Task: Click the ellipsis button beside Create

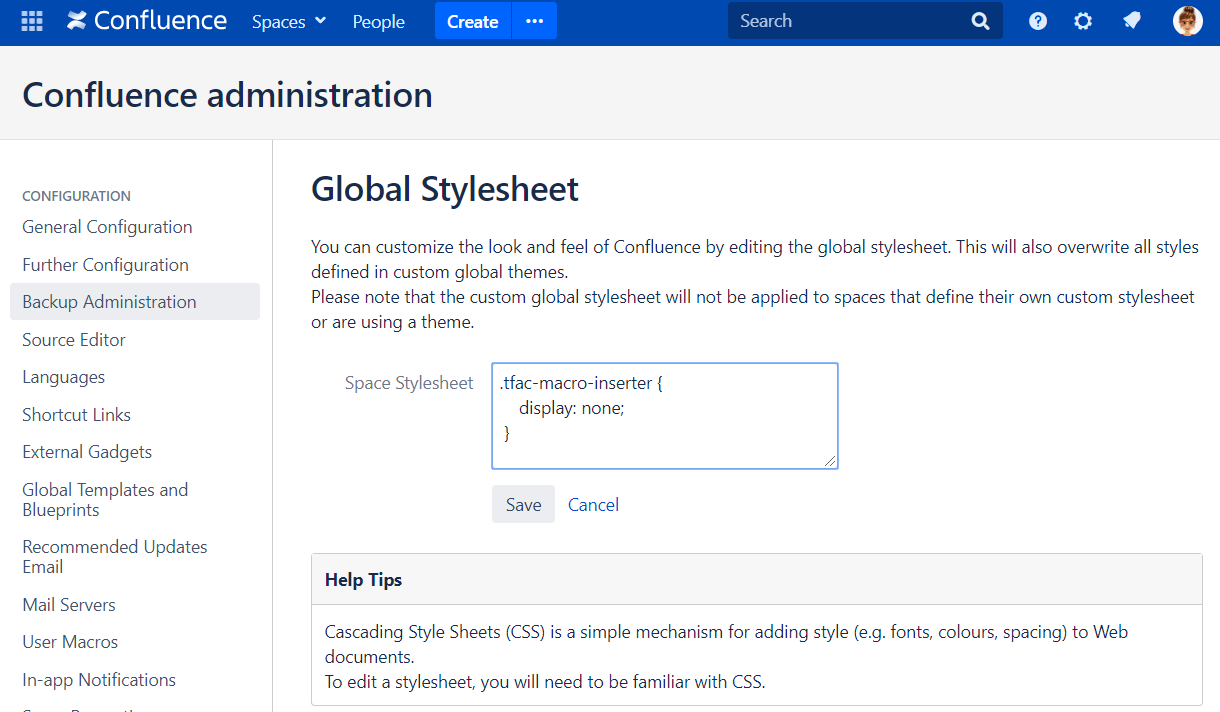Action: 534,21
